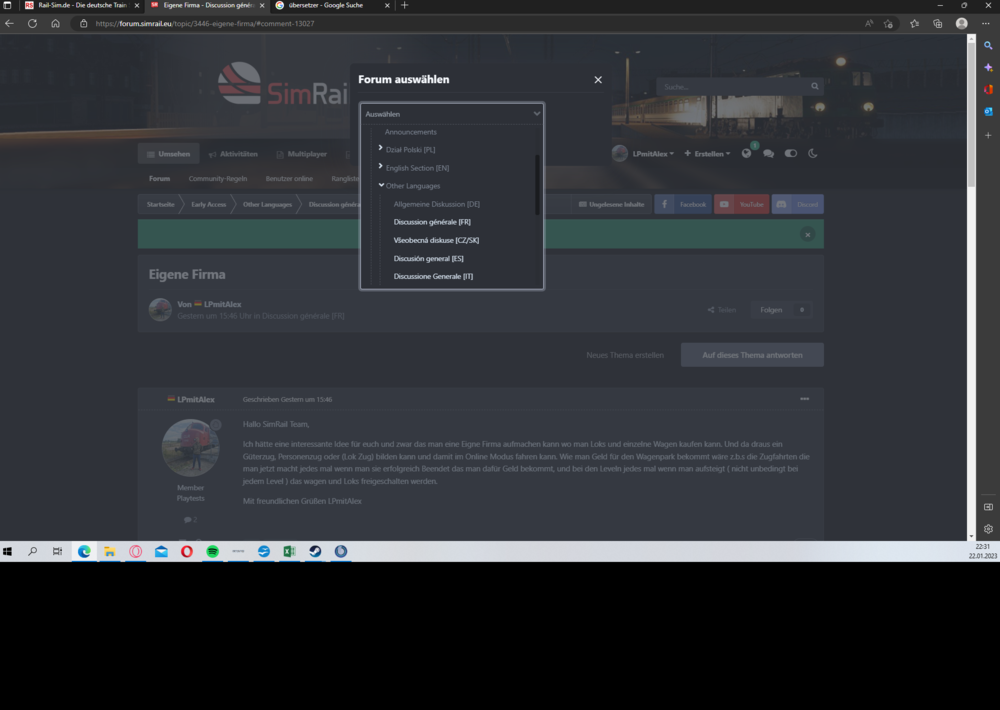Screen dimensions: 1000x710
Task: Open browser settings three-dot menu
Action: click(986, 24)
